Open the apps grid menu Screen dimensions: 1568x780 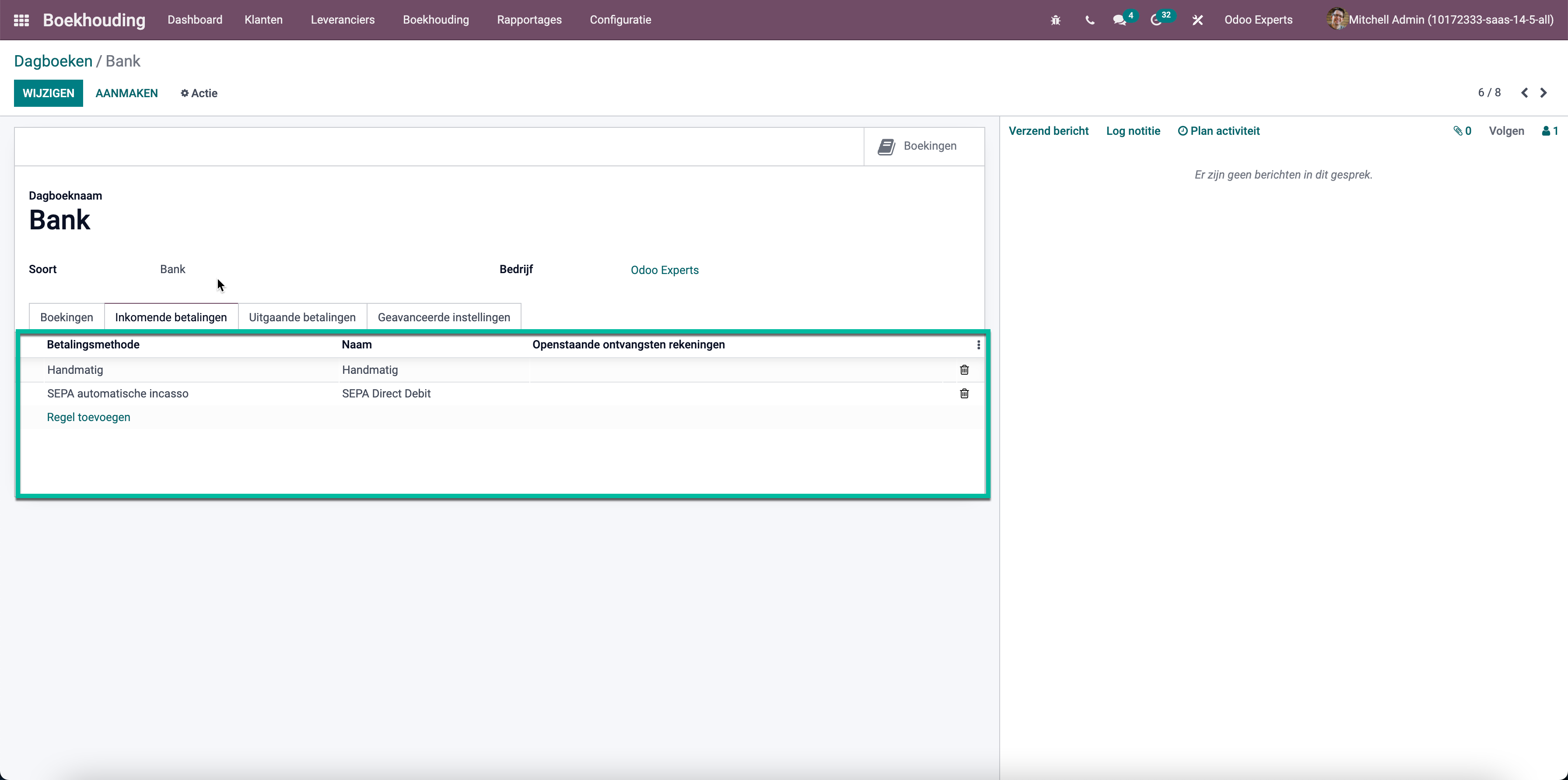tap(21, 20)
